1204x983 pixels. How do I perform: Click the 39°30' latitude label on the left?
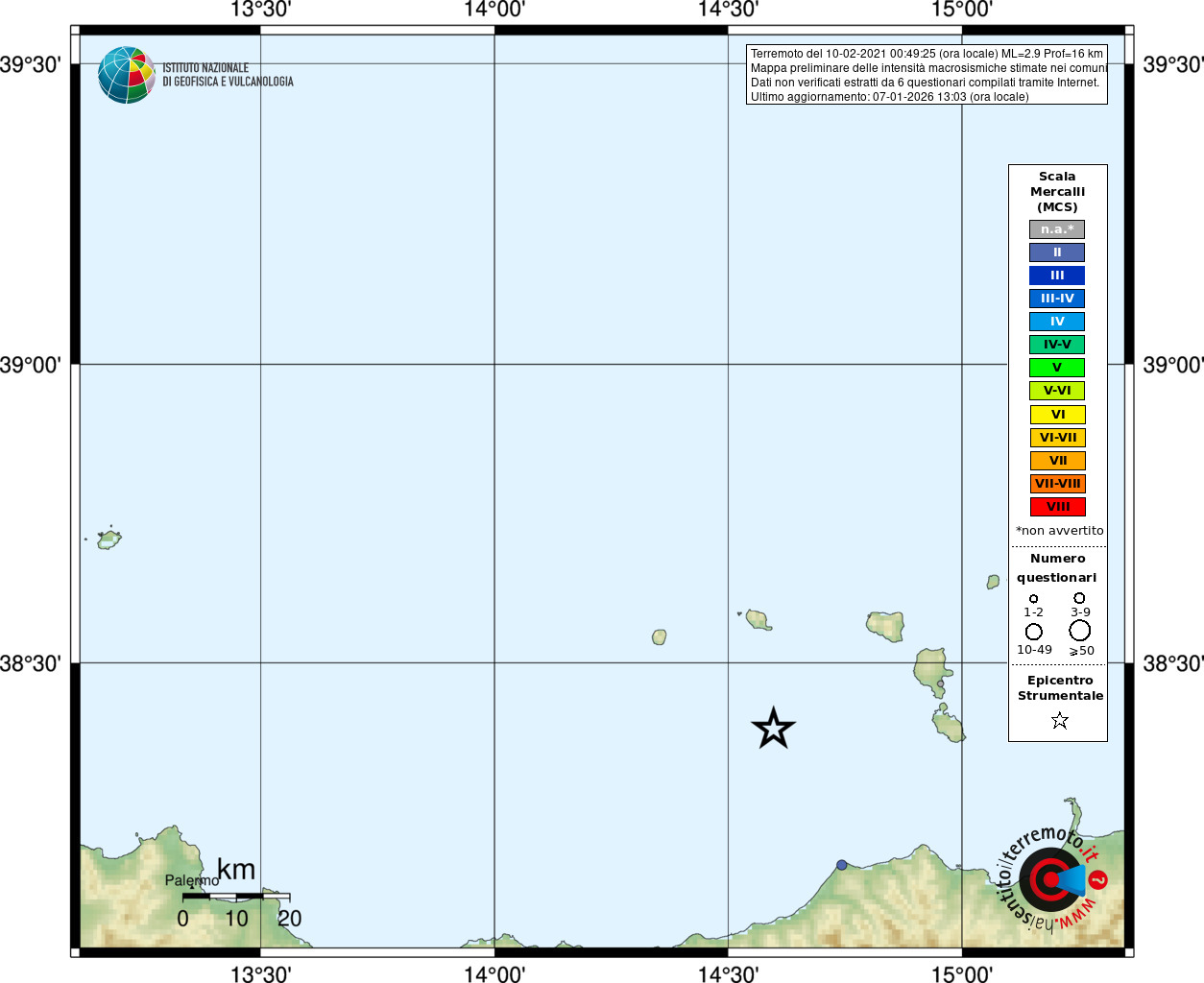coord(31,64)
